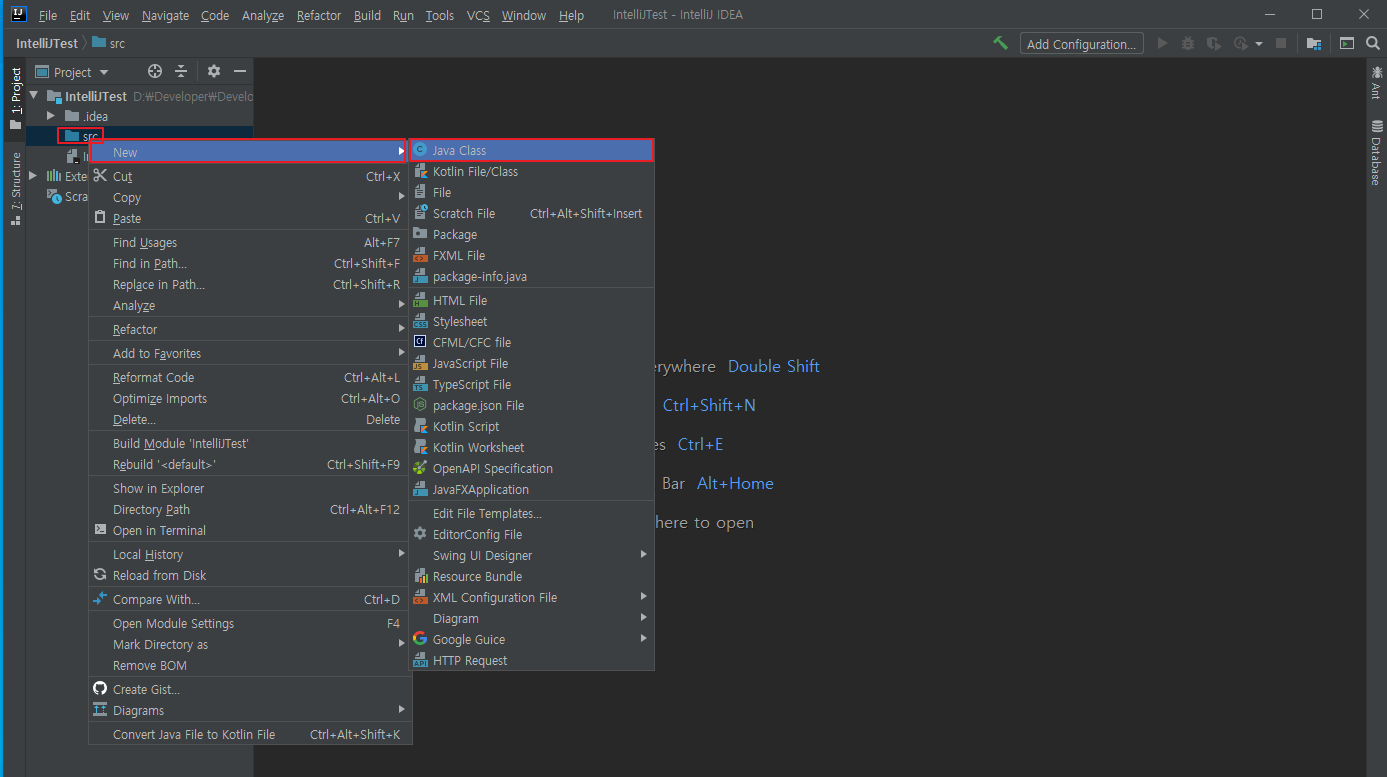Choose Reformat Code in context menu
Image resolution: width=1387 pixels, height=777 pixels.
(248, 377)
